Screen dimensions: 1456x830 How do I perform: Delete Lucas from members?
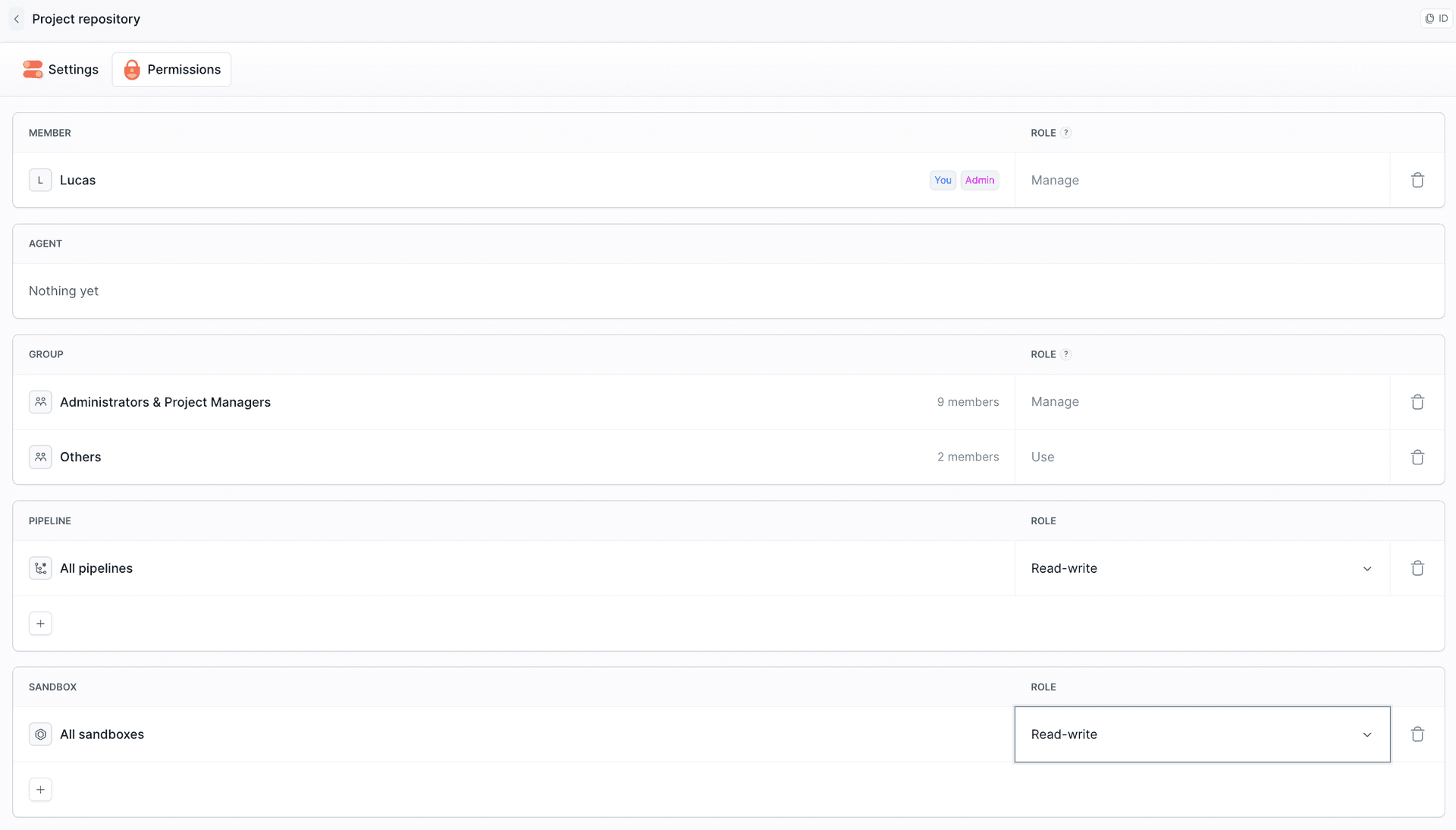[1417, 181]
